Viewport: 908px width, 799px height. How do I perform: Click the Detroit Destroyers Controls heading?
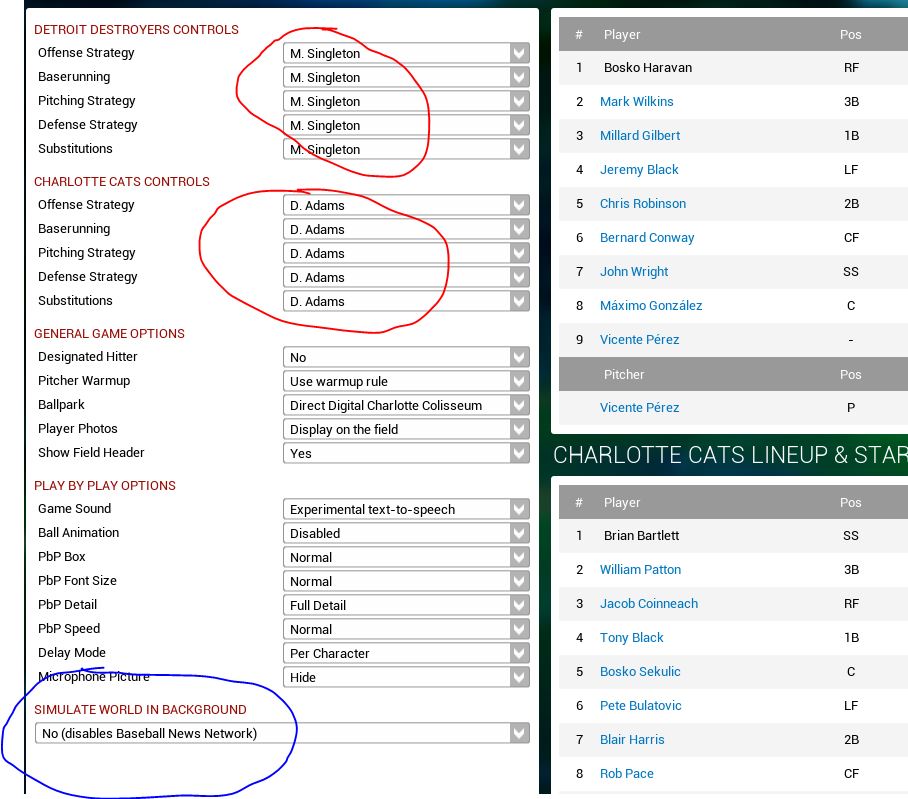click(136, 30)
